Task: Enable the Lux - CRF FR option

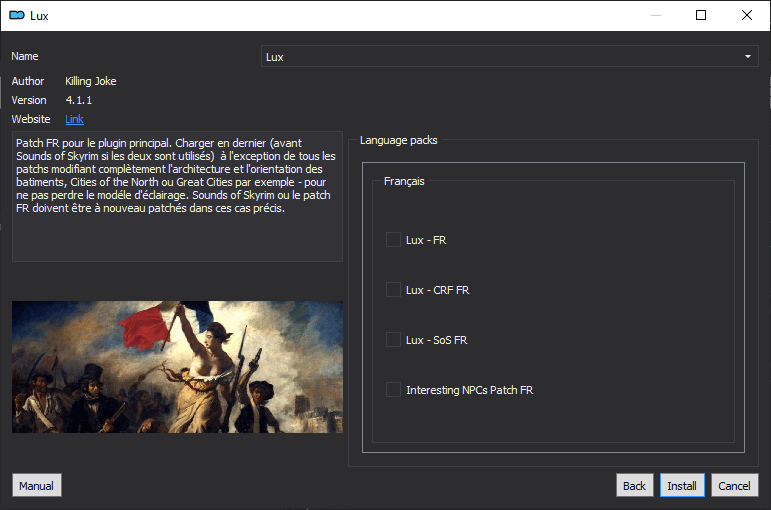Action: coord(393,290)
